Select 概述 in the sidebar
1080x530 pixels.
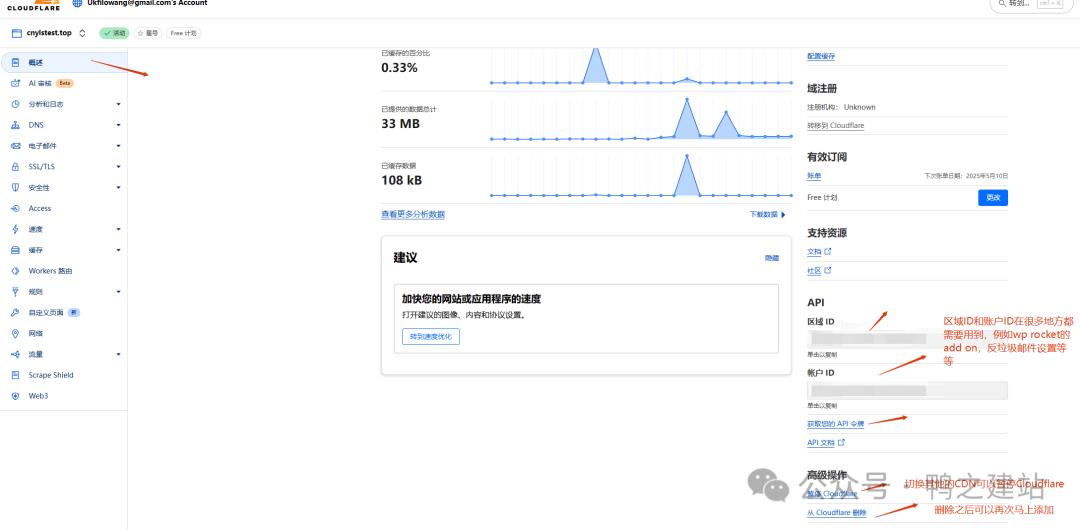pos(64,63)
